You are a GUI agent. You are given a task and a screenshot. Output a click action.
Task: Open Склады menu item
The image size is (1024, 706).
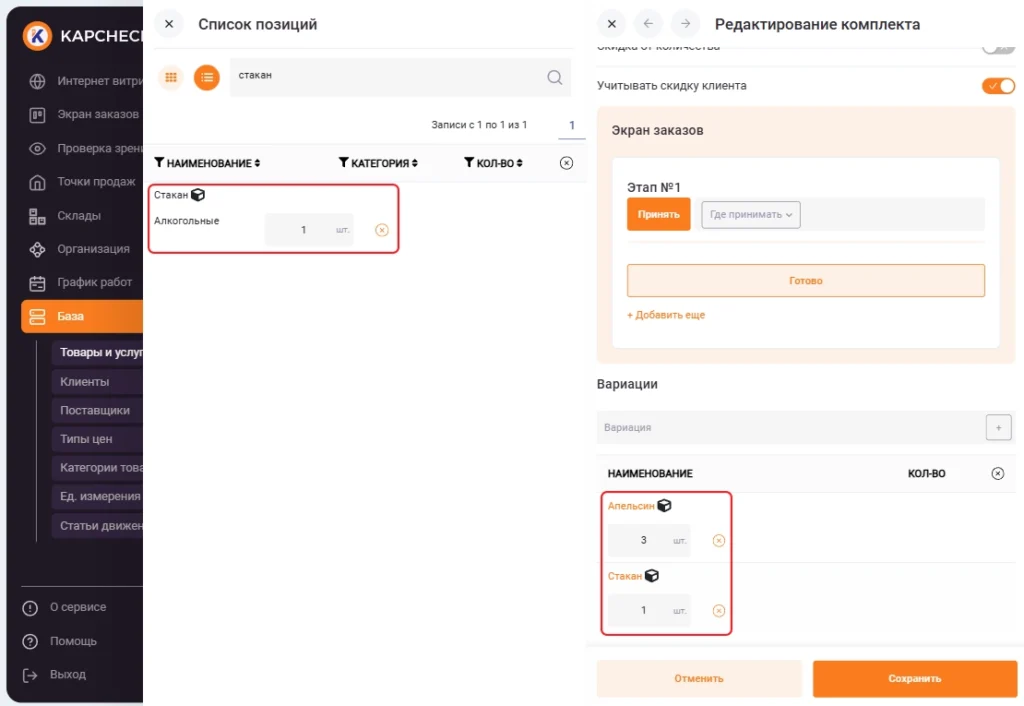click(x=78, y=215)
